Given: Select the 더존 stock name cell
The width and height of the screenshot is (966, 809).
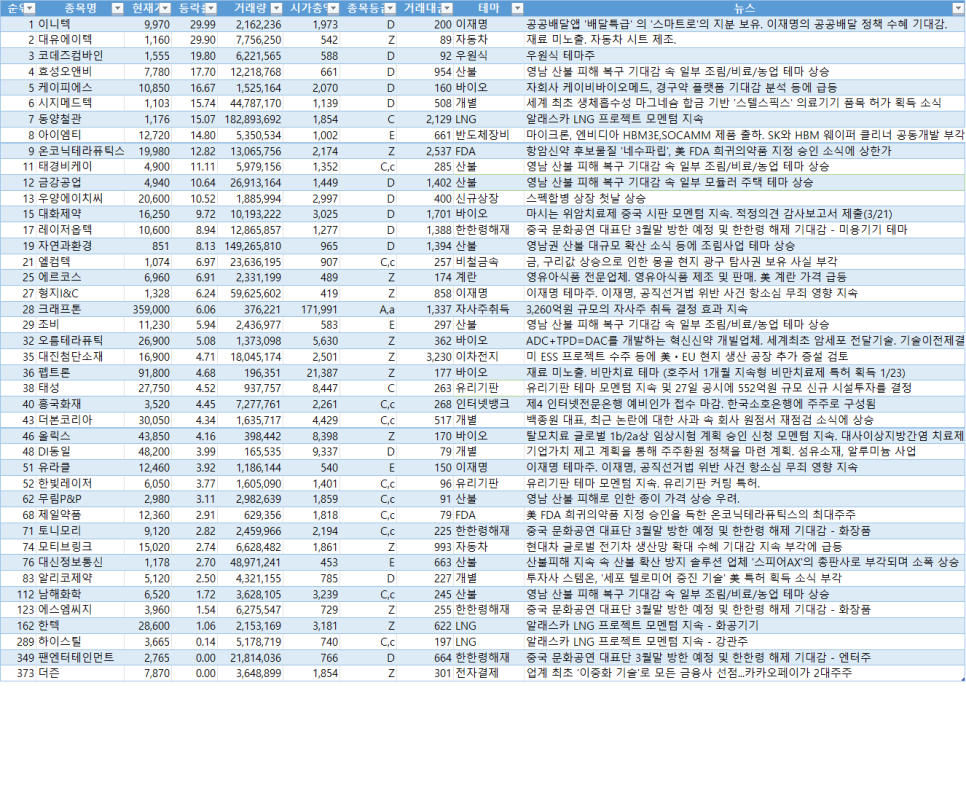Looking at the screenshot, I should tap(80, 673).
